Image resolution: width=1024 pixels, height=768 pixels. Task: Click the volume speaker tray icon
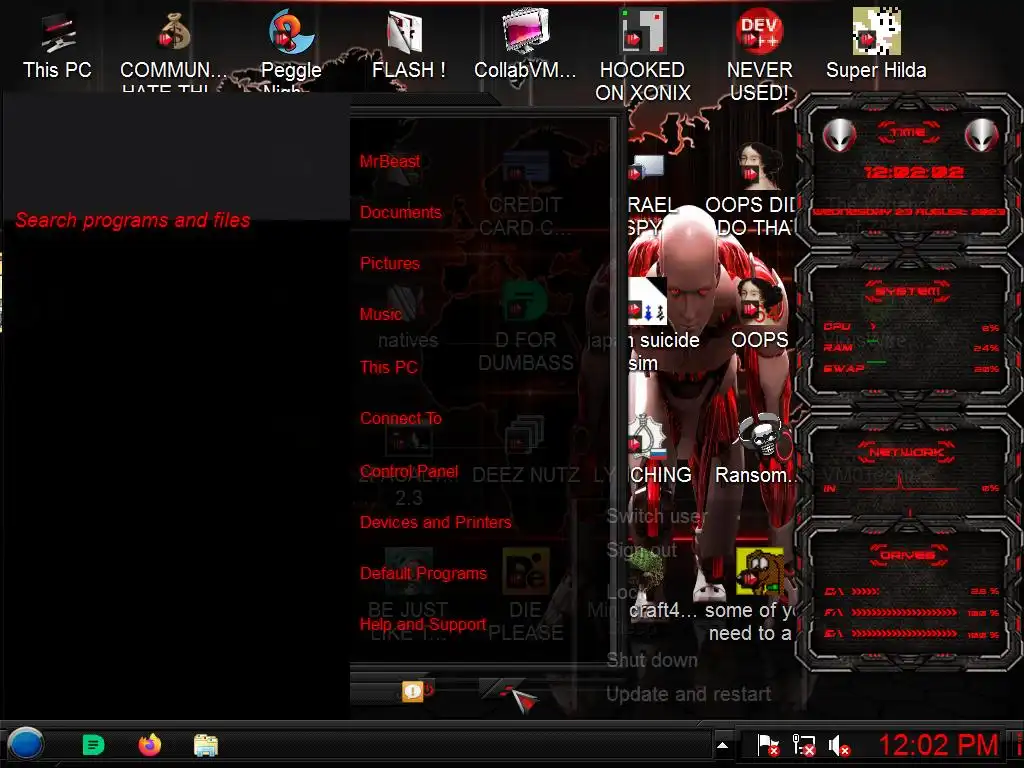(839, 745)
